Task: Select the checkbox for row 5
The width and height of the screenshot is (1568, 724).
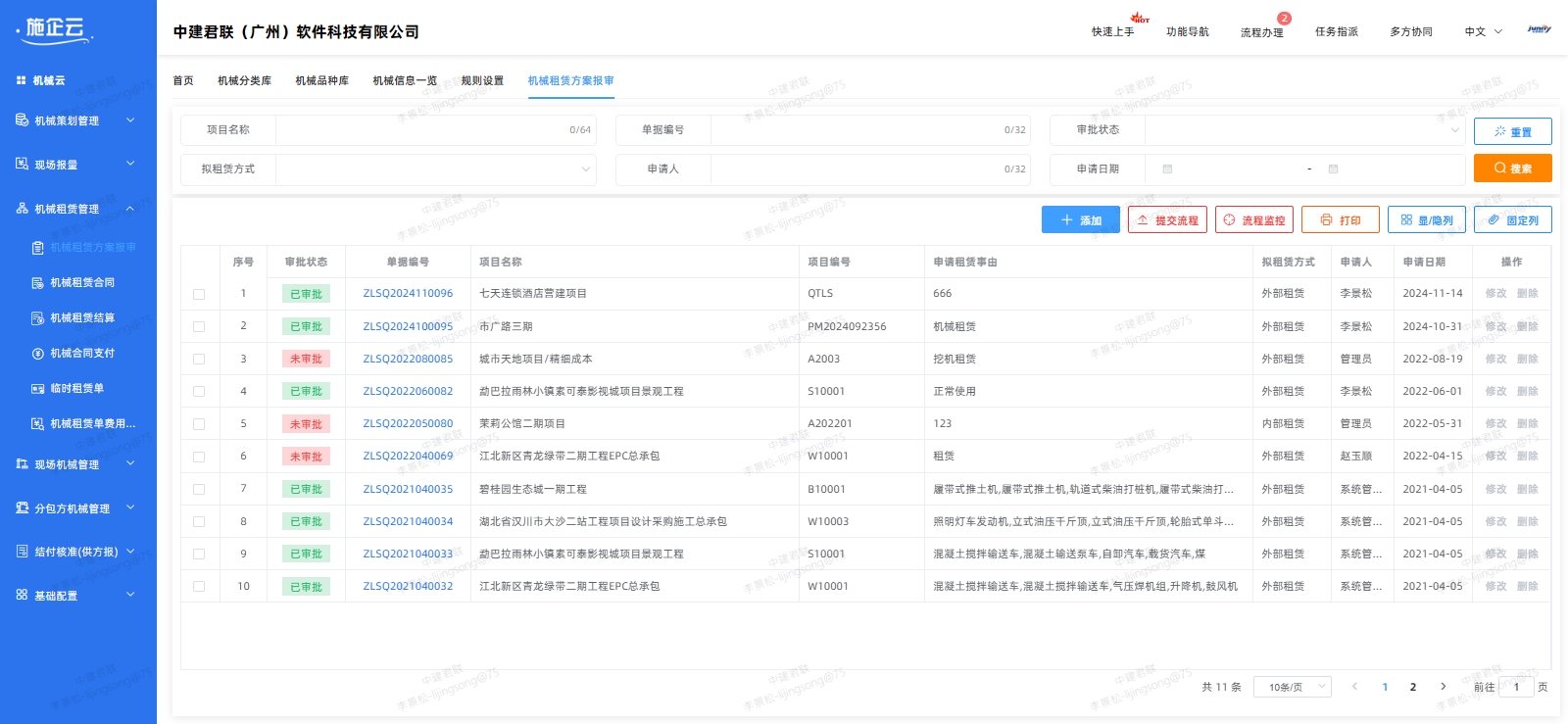Action: coord(199,424)
